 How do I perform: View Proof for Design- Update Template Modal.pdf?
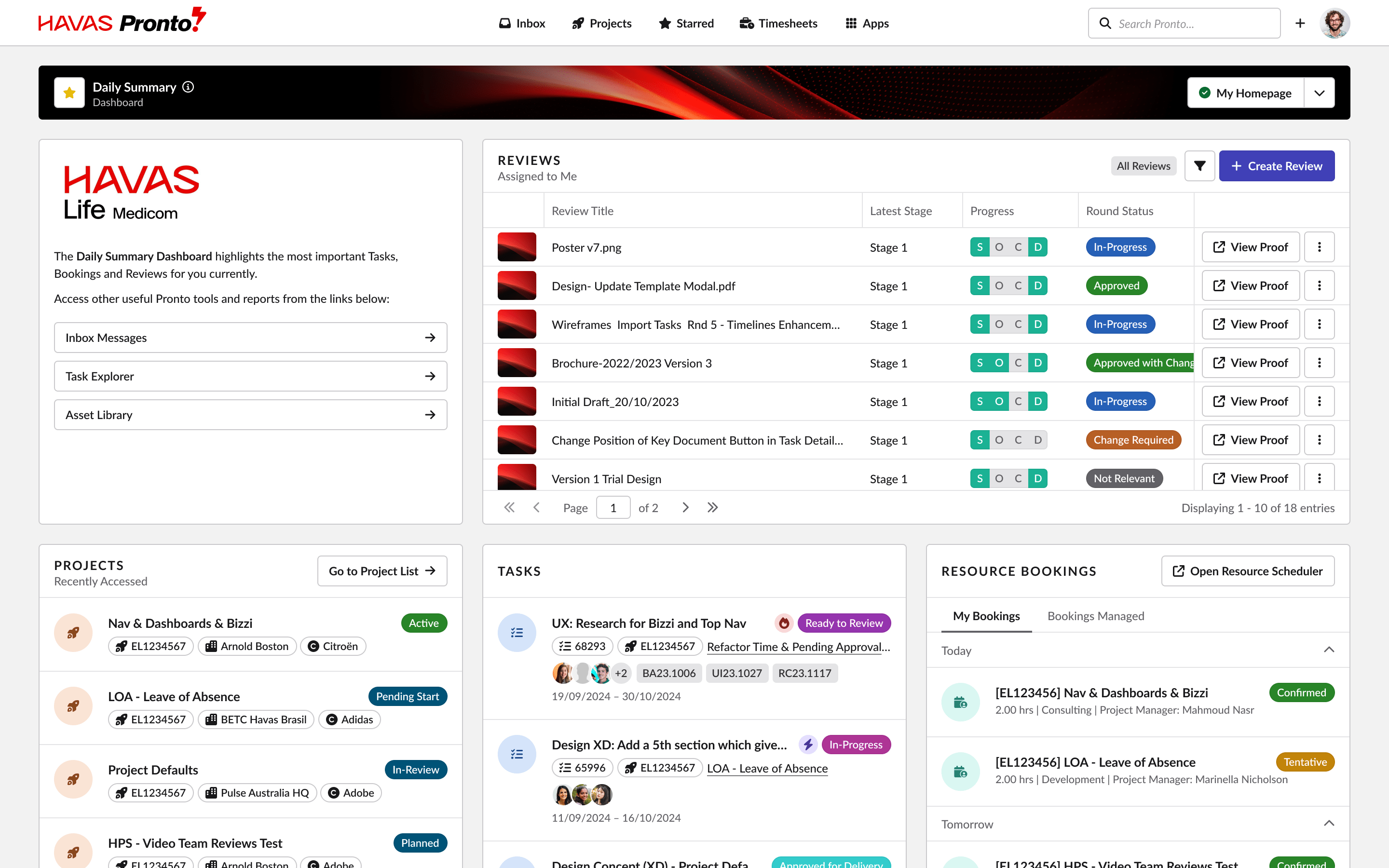(1251, 285)
